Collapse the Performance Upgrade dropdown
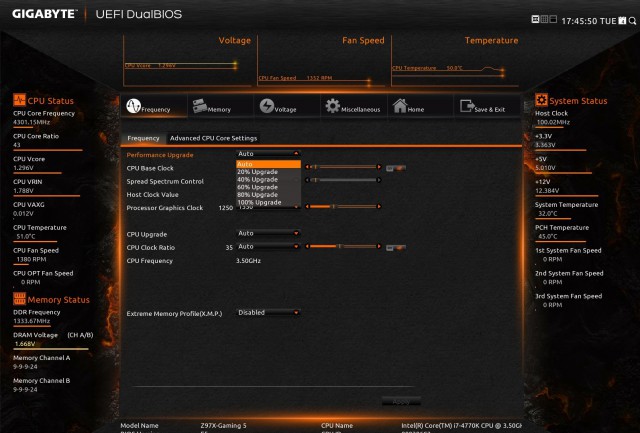 point(268,154)
